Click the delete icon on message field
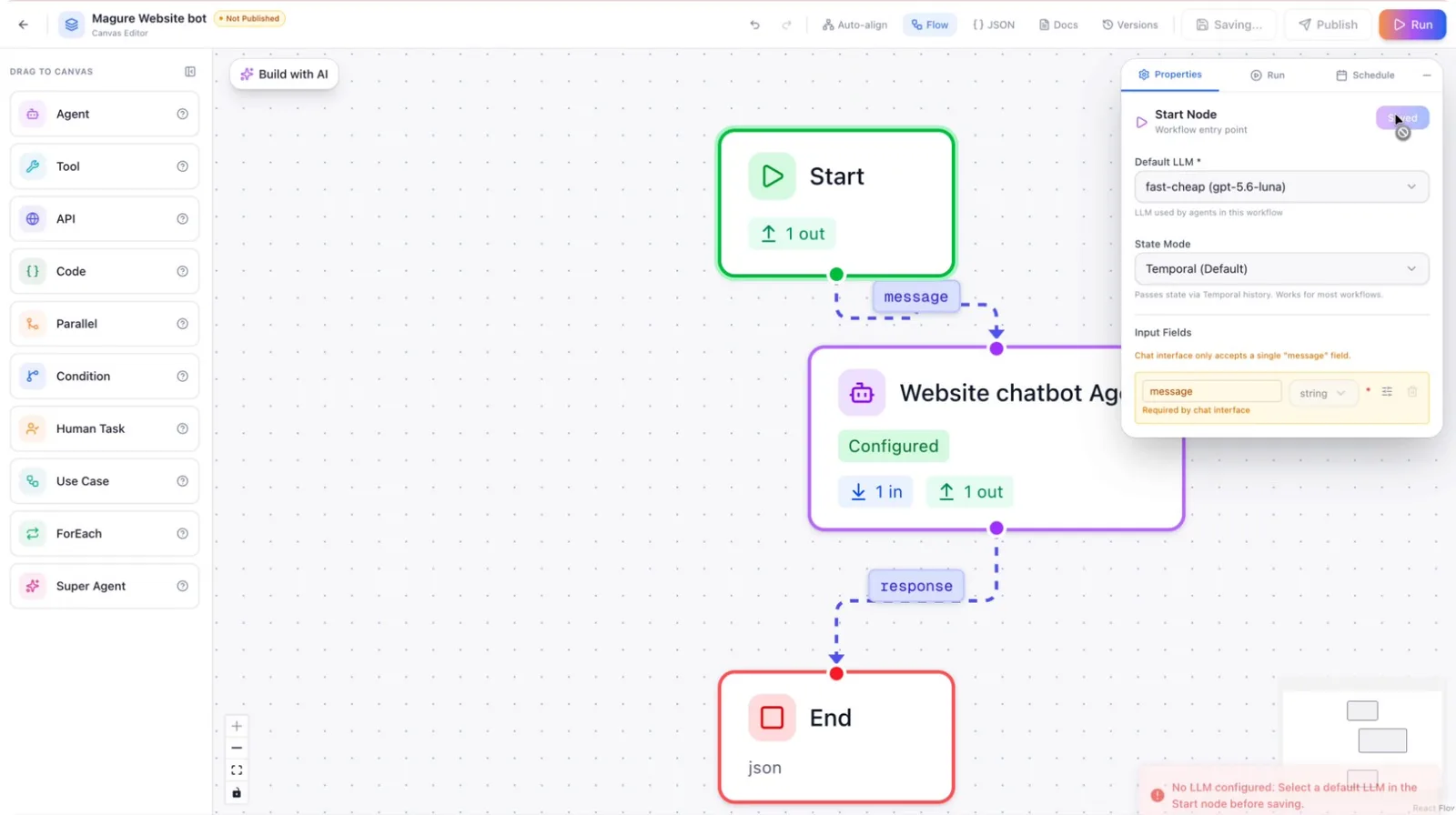1456x815 pixels. tap(1412, 392)
